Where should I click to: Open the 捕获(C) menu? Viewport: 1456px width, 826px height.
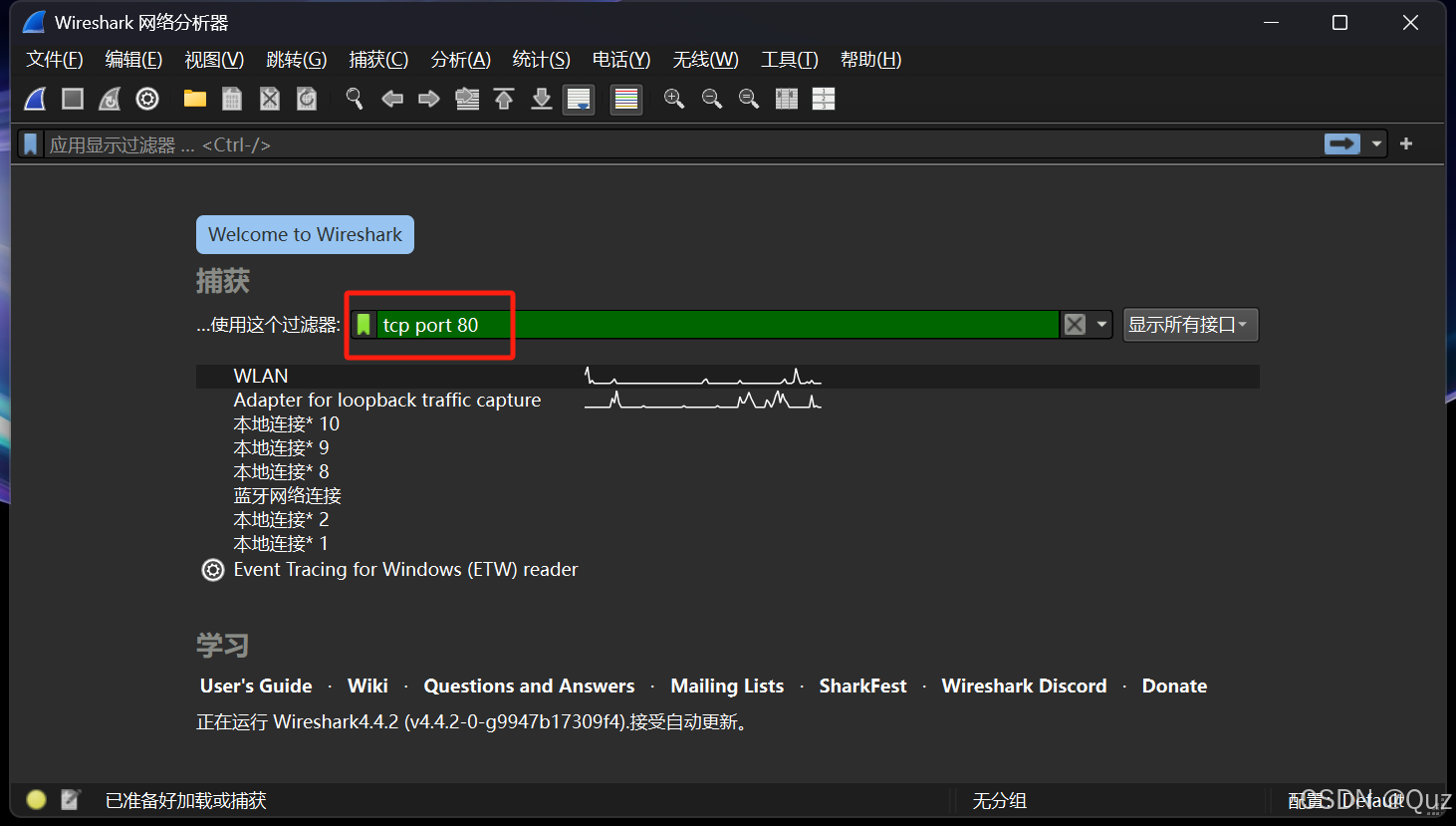coord(378,60)
